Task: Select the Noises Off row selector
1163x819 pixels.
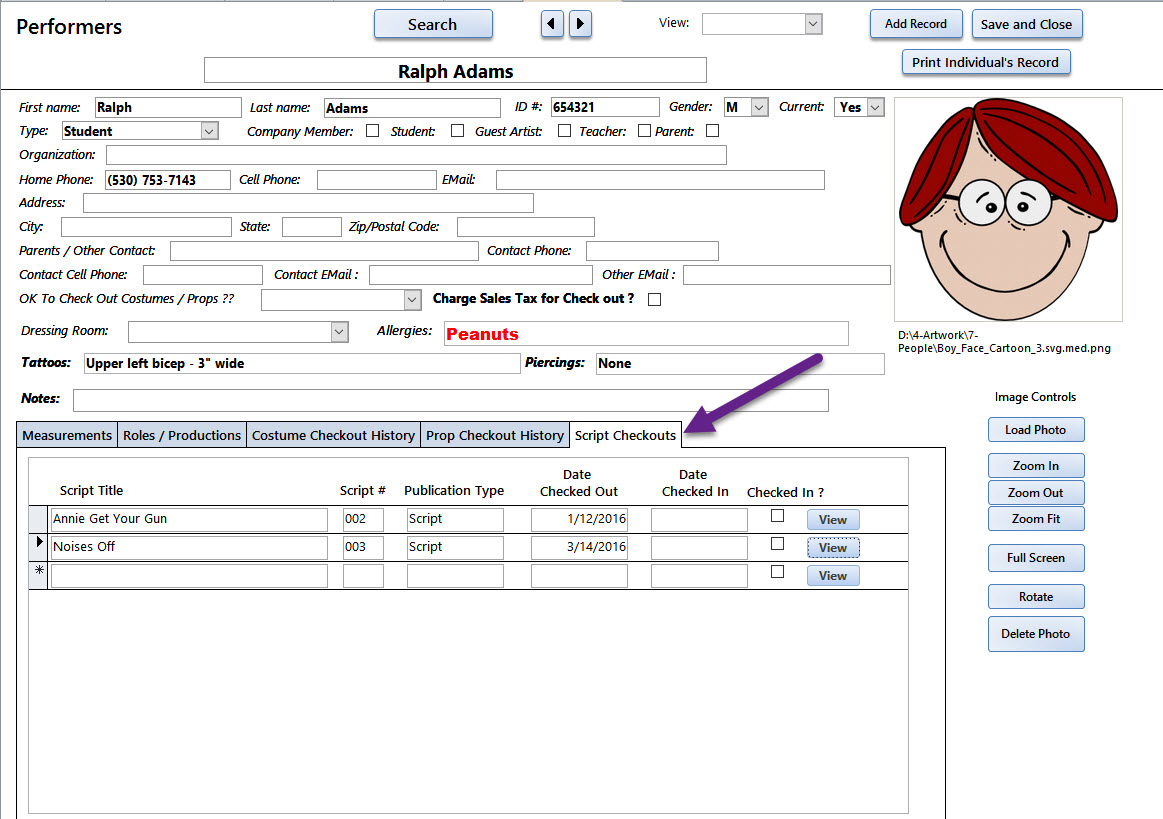Action: click(39, 547)
